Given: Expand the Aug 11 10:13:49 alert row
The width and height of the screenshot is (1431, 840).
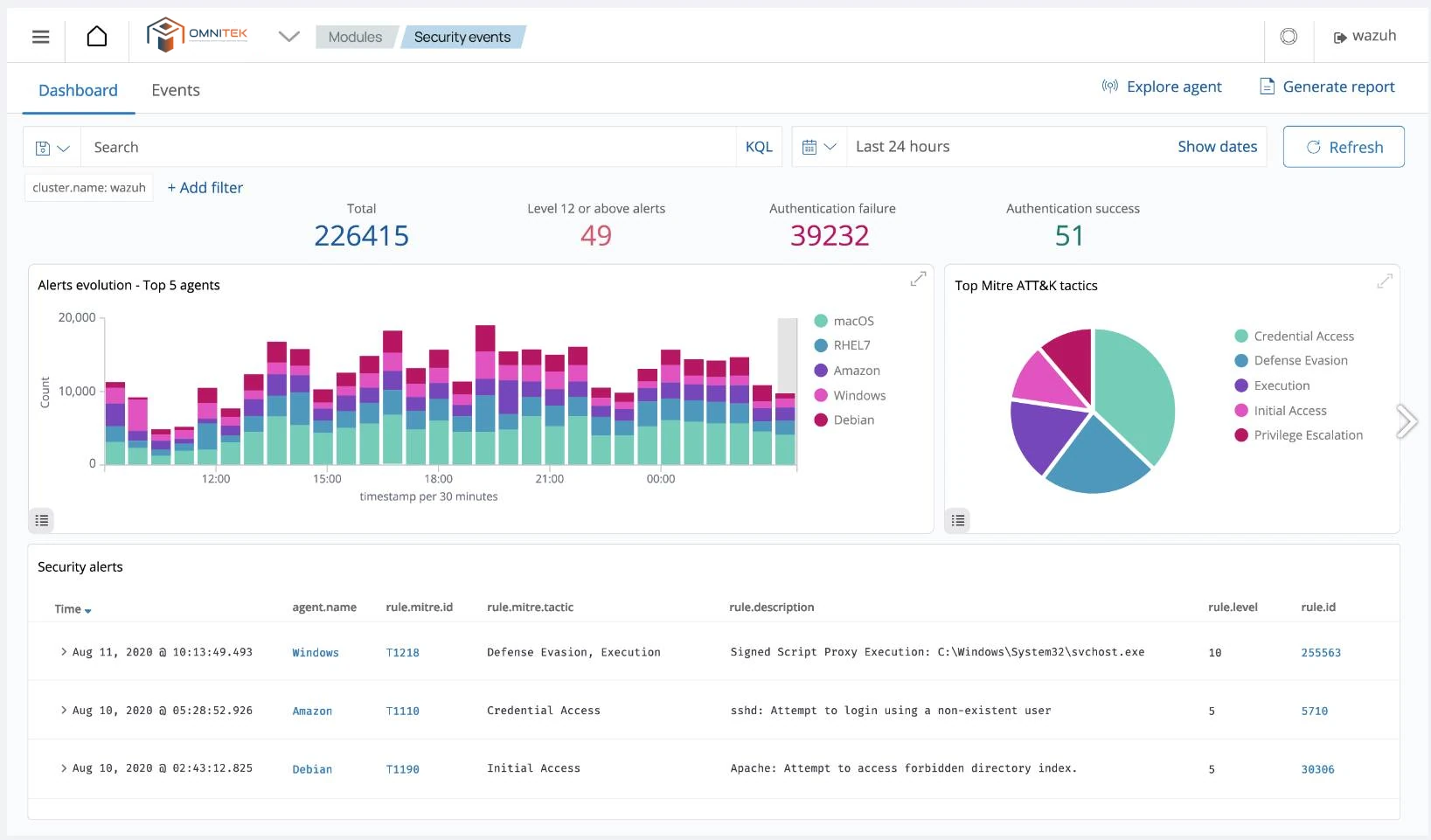Looking at the screenshot, I should [64, 652].
